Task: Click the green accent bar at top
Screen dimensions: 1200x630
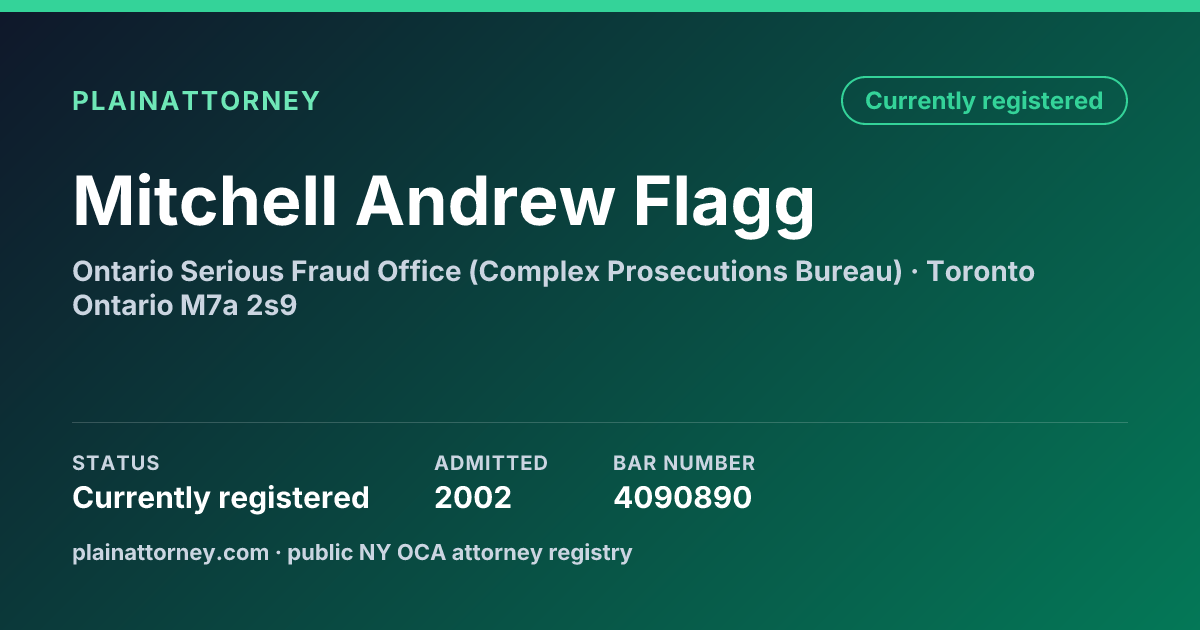Action: tap(600, 6)
